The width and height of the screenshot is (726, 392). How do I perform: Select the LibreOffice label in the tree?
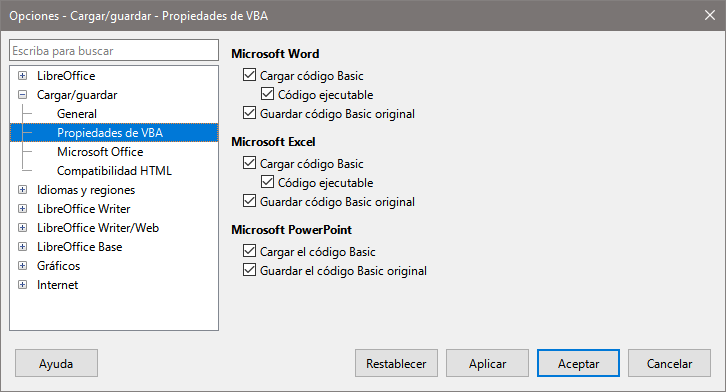tap(66, 76)
